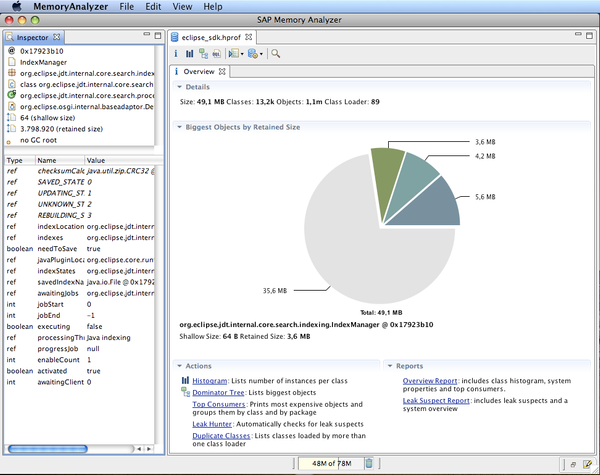Open the Histogram toolbar icon
The width and height of the screenshot is (600, 475).
point(190,53)
